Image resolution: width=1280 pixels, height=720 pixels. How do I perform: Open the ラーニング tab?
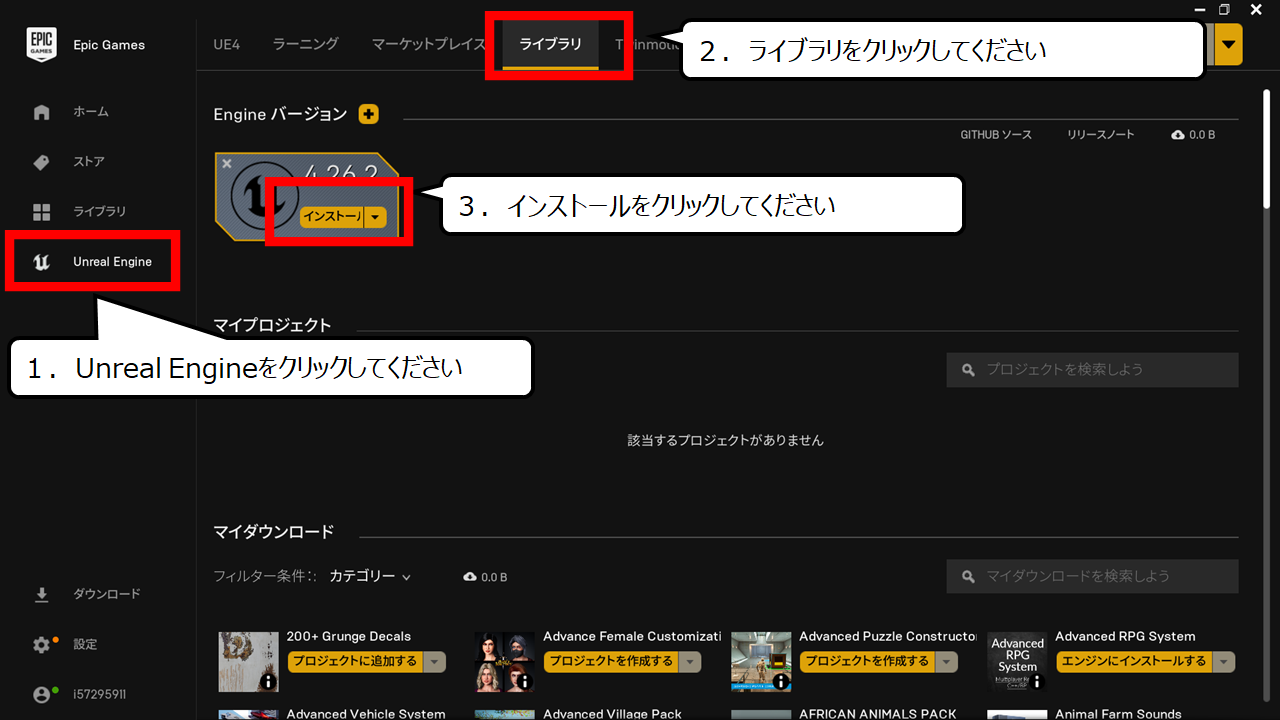pos(306,44)
